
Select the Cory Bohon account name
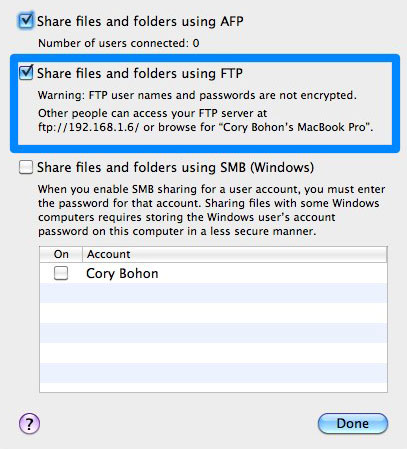click(x=122, y=273)
